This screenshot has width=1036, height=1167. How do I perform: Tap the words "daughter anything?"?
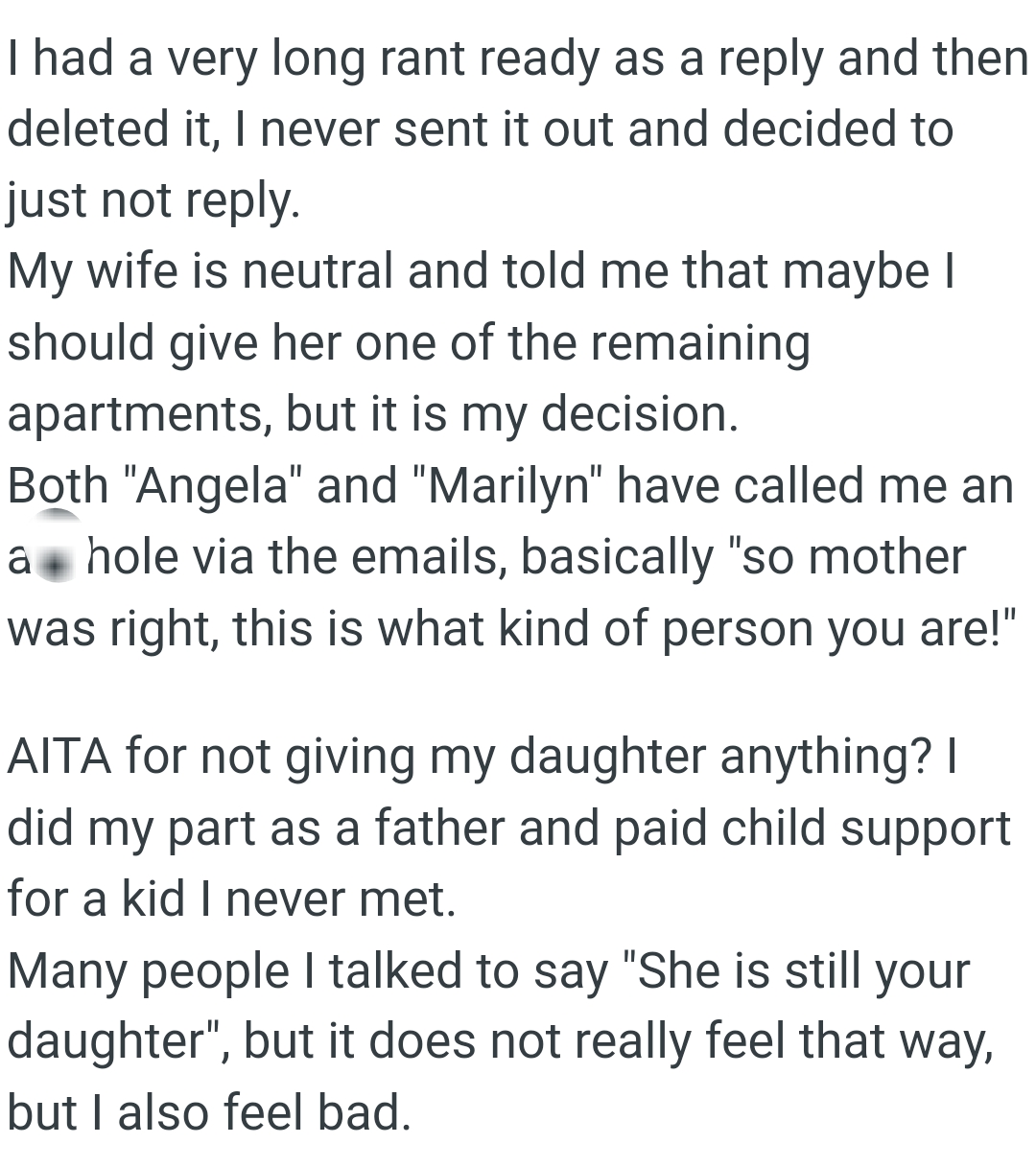[x=719, y=757]
